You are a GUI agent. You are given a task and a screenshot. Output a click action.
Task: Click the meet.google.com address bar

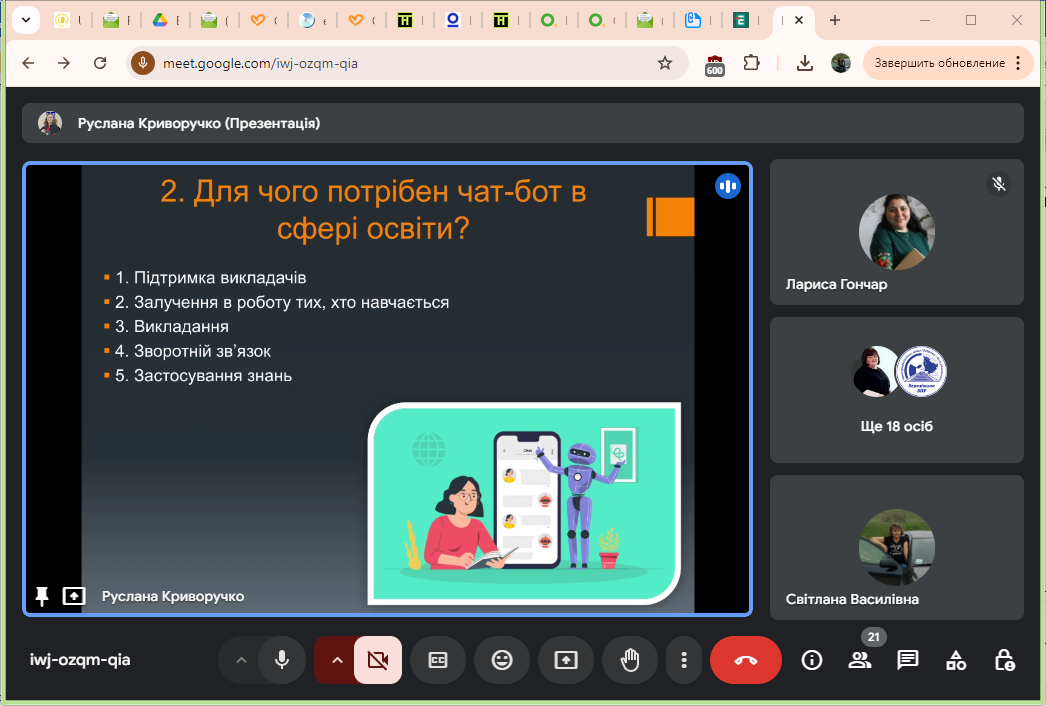pyautogui.click(x=400, y=63)
